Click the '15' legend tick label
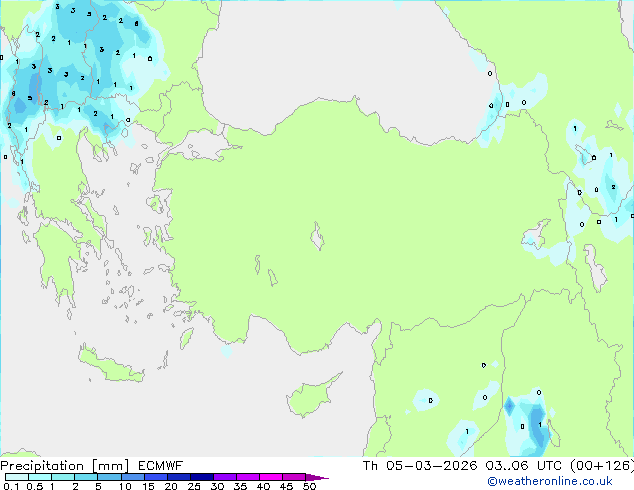The height and width of the screenshot is (490, 634). tap(148, 486)
